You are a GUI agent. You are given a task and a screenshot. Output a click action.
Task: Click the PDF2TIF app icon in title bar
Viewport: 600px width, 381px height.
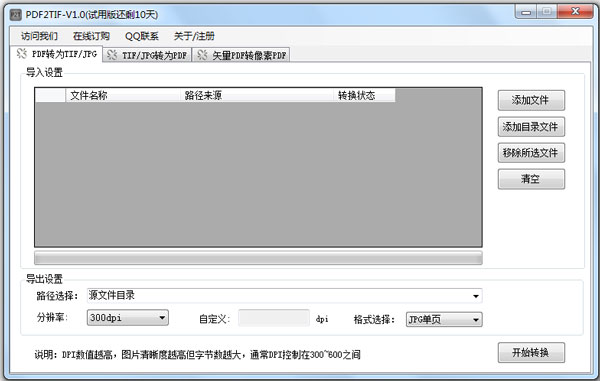pyautogui.click(x=15, y=15)
